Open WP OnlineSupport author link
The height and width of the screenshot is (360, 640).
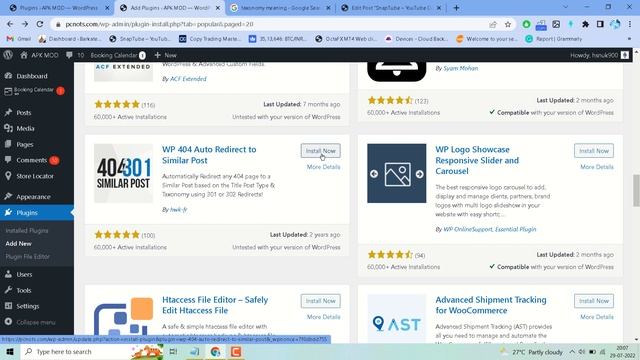468,229
